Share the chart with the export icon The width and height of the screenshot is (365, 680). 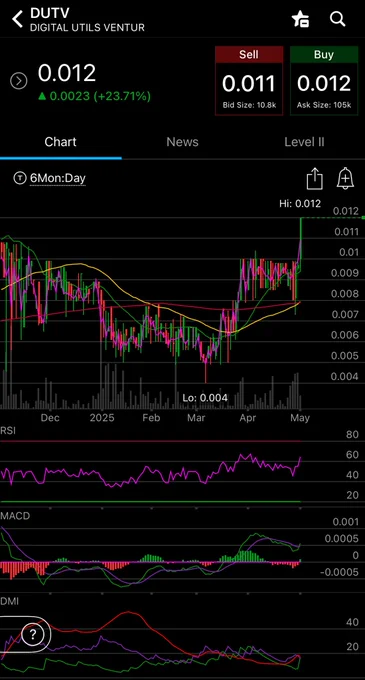[315, 178]
